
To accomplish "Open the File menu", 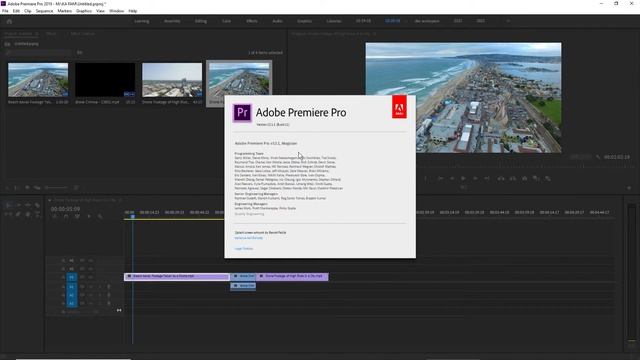I will pos(5,11).
